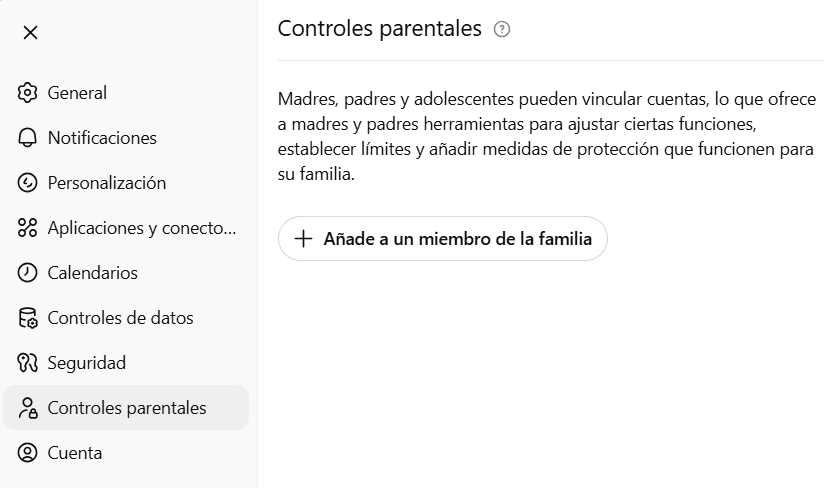832x488 pixels.
Task: Open Controles de datos settings
Action: [121, 318]
